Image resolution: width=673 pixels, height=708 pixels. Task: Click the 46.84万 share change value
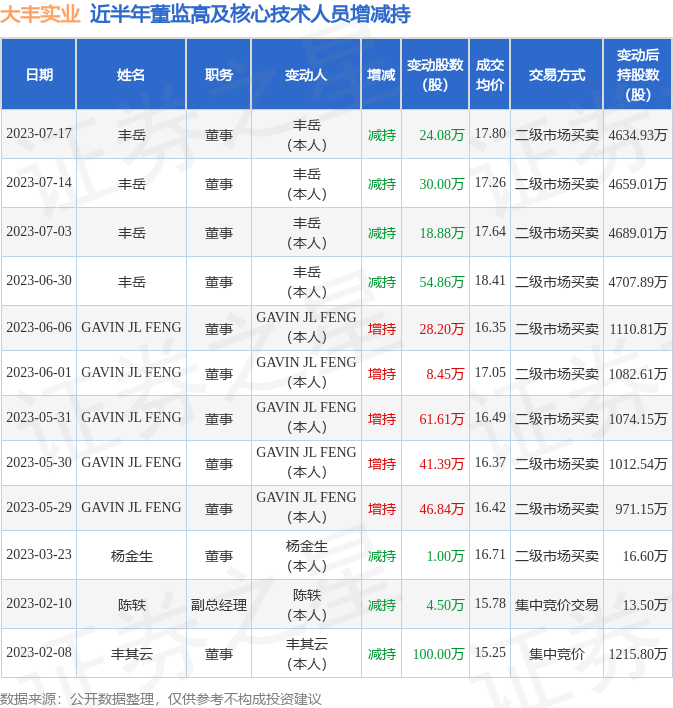coord(441,509)
